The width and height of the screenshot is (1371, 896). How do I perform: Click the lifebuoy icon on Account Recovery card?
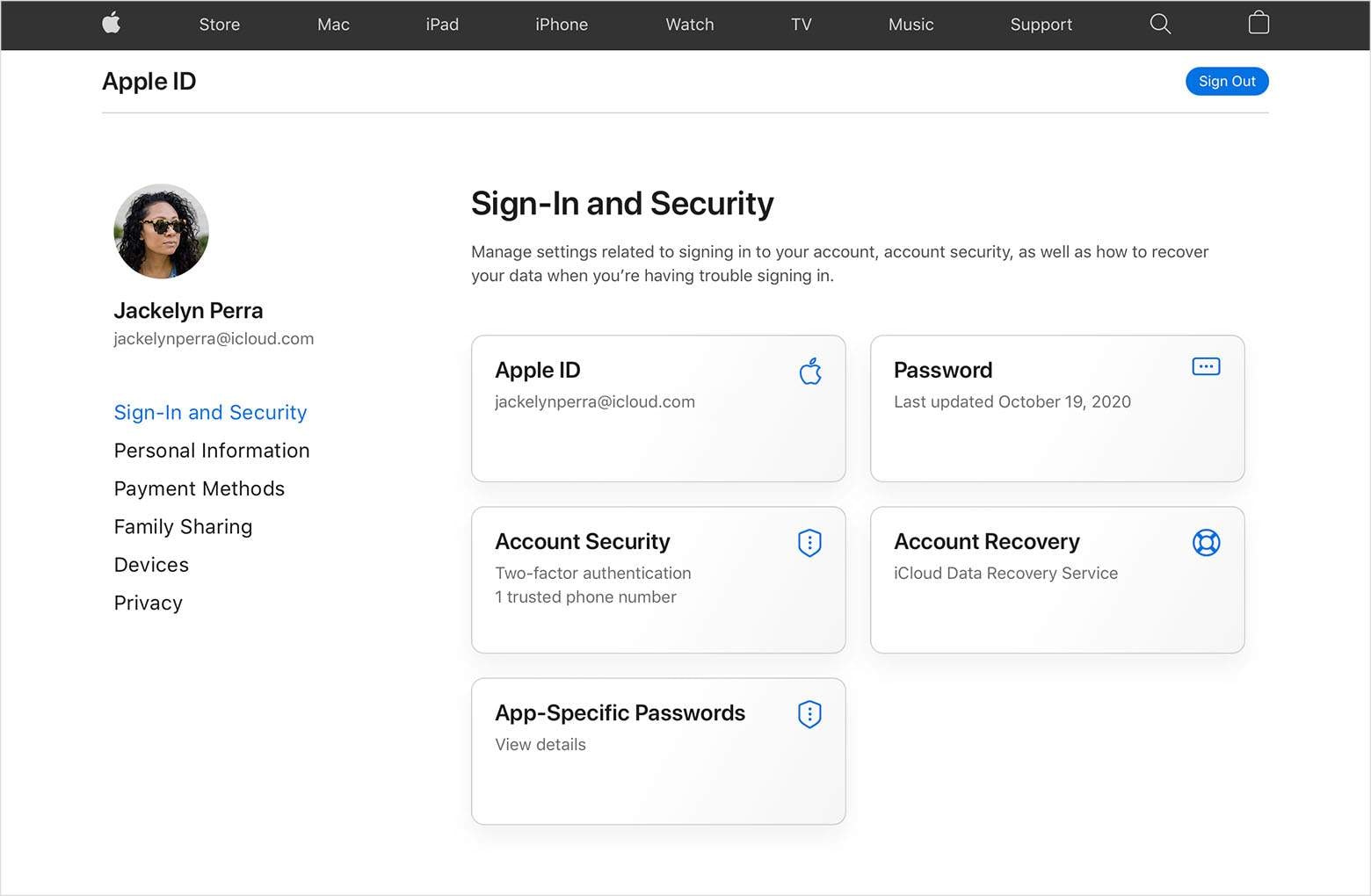tap(1206, 543)
